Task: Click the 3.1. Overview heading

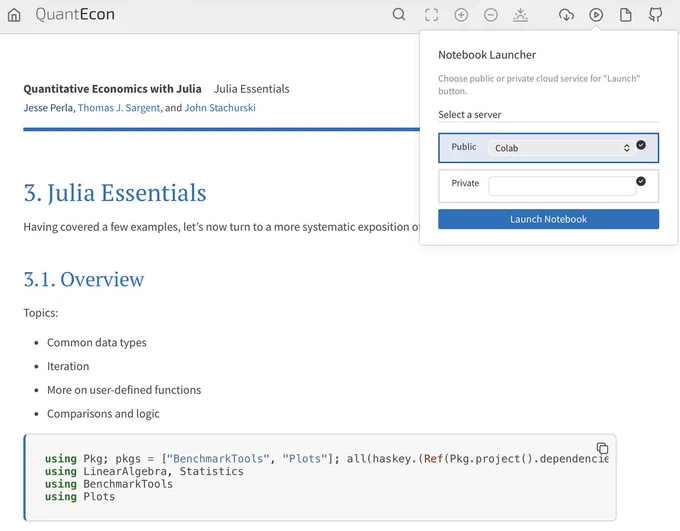Action: coord(84,279)
